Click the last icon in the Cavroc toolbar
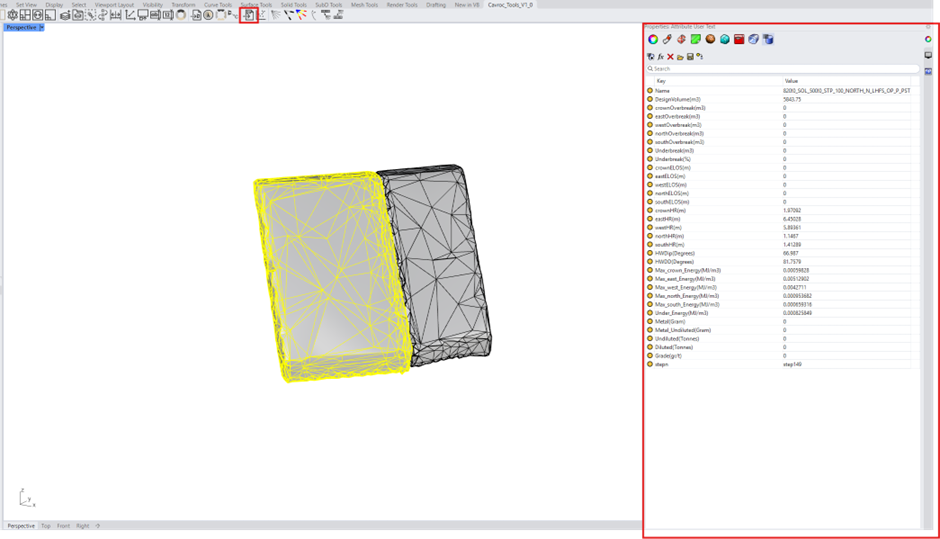This screenshot has height=539, width=940. click(x=339, y=15)
